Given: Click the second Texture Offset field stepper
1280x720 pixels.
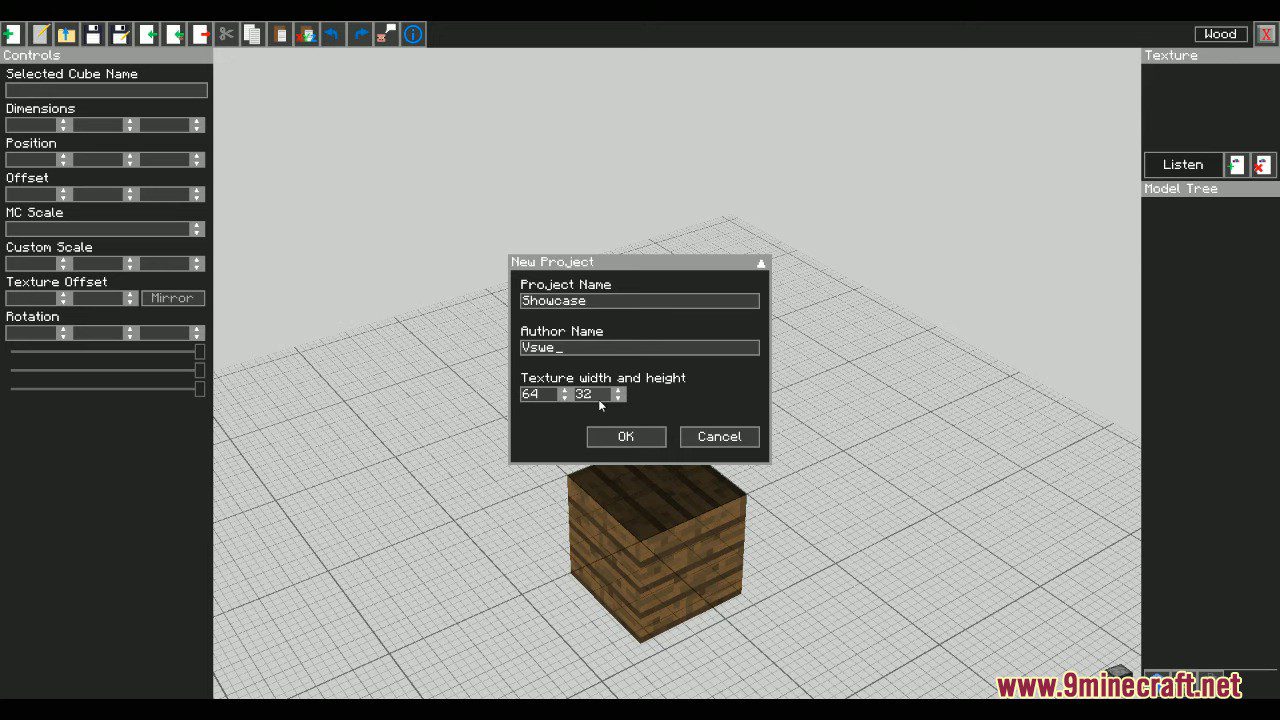Looking at the screenshot, I should pos(130,298).
